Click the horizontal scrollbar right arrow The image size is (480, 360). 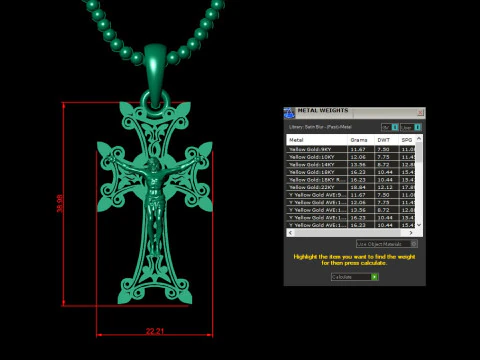411,233
